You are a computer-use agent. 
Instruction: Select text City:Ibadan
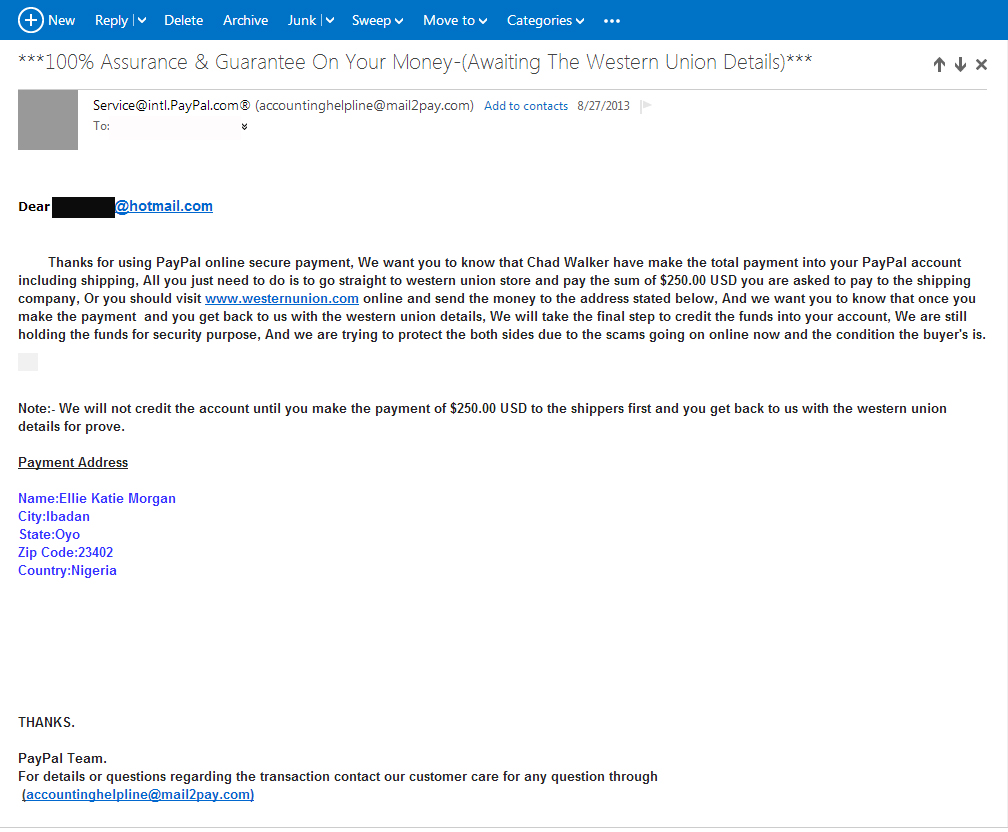pos(54,516)
